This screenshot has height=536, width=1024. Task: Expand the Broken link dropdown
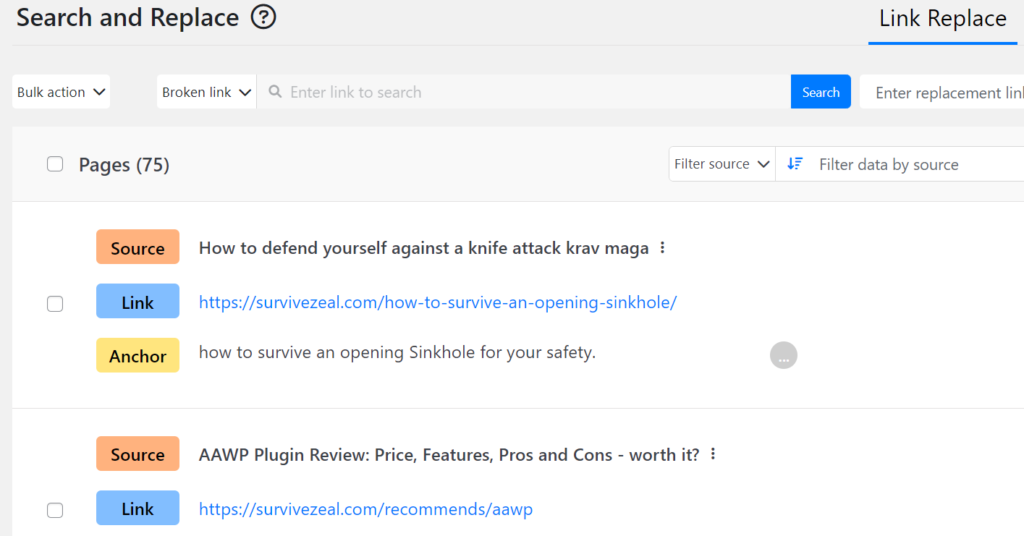(207, 92)
